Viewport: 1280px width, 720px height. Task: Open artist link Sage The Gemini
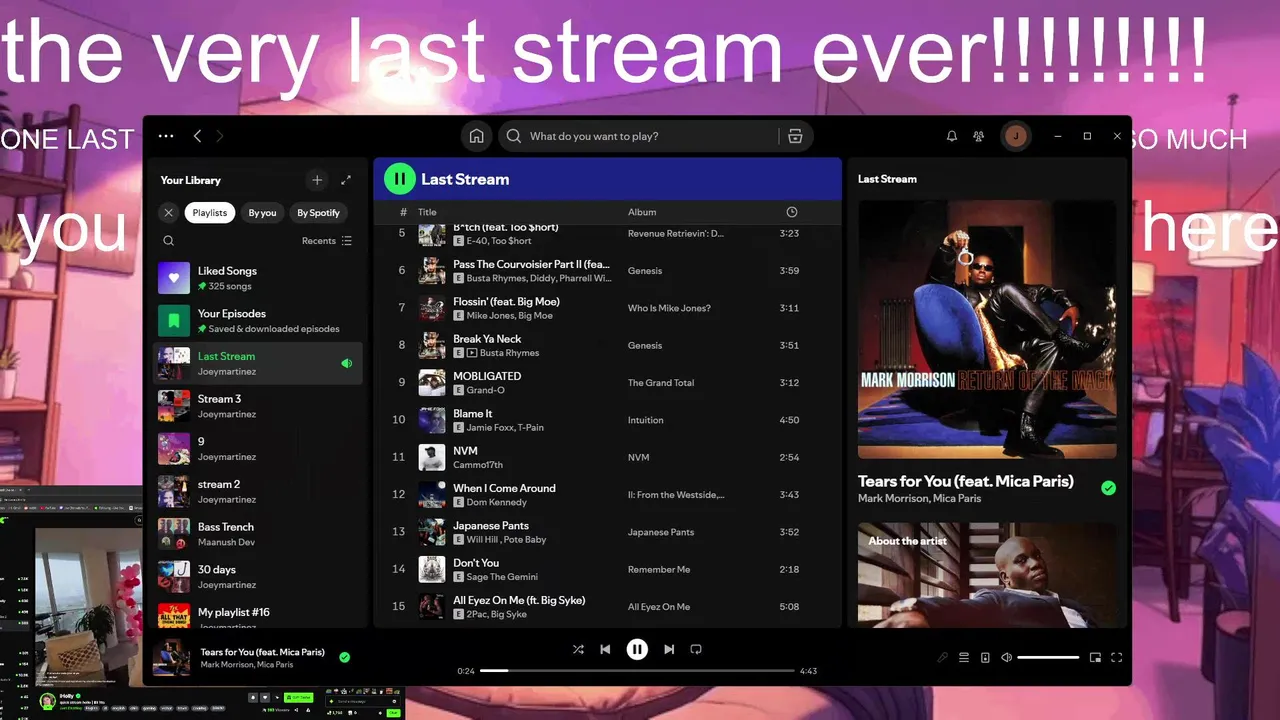pyautogui.click(x=502, y=577)
